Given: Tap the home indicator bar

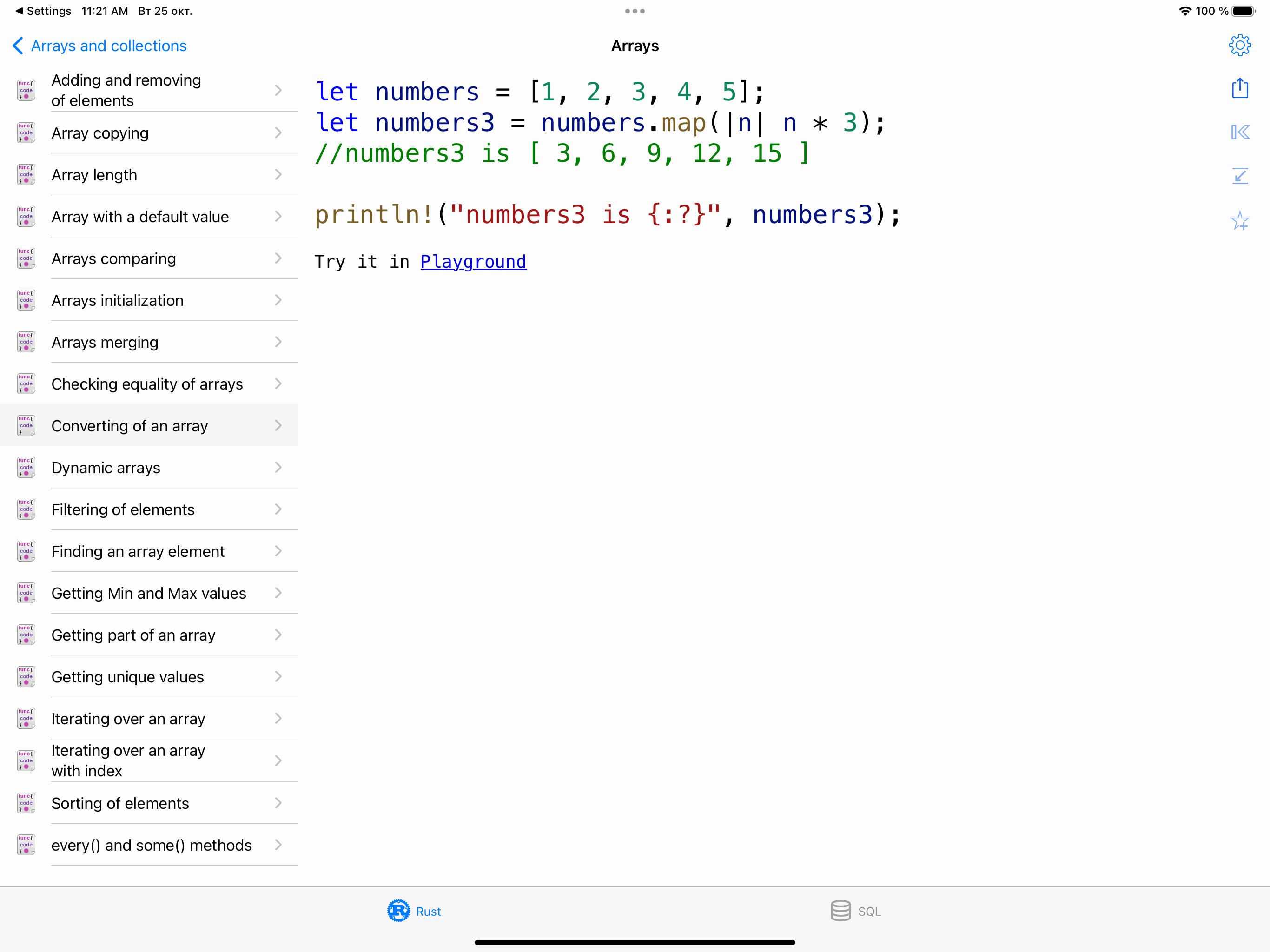Looking at the screenshot, I should 635,942.
